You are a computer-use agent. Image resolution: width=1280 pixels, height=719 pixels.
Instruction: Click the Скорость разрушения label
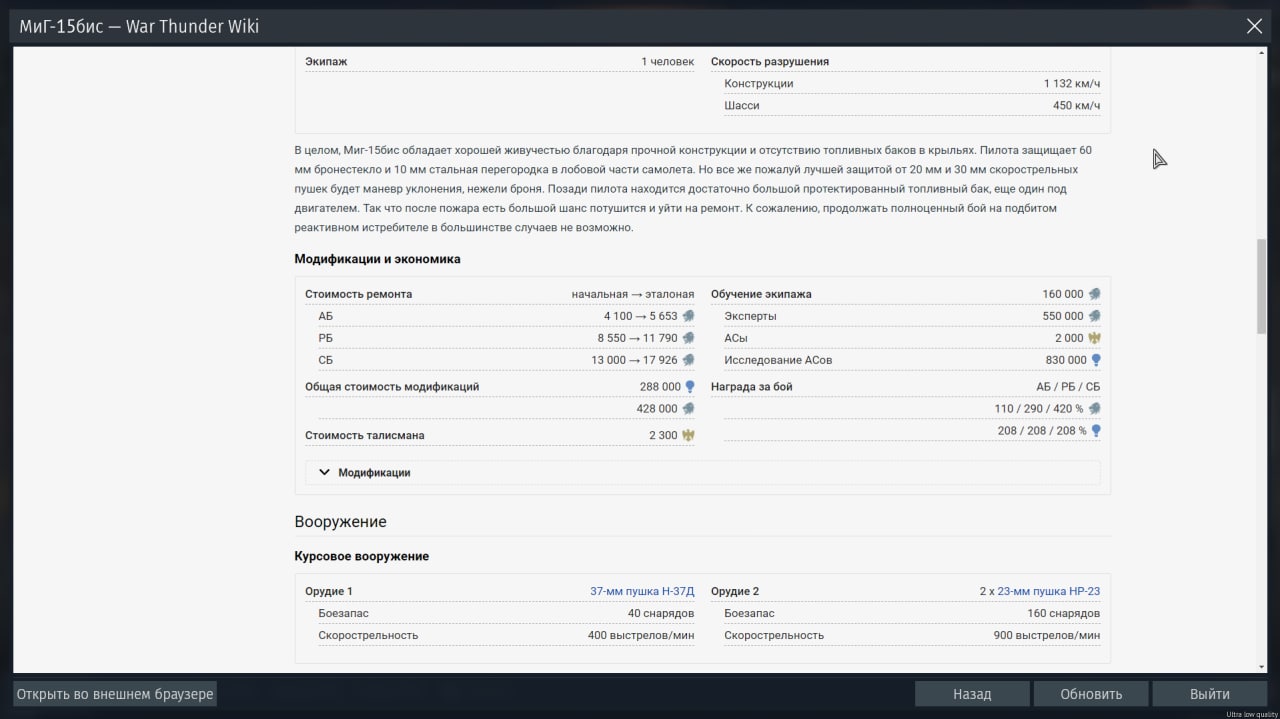[770, 61]
